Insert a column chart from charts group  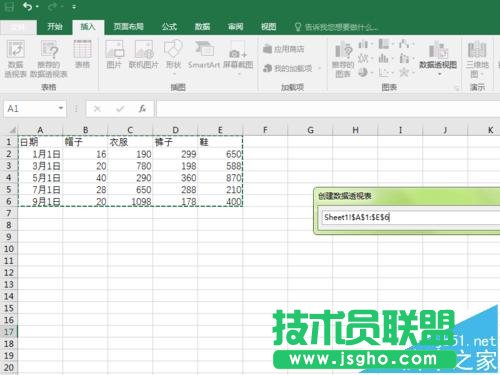[364, 45]
